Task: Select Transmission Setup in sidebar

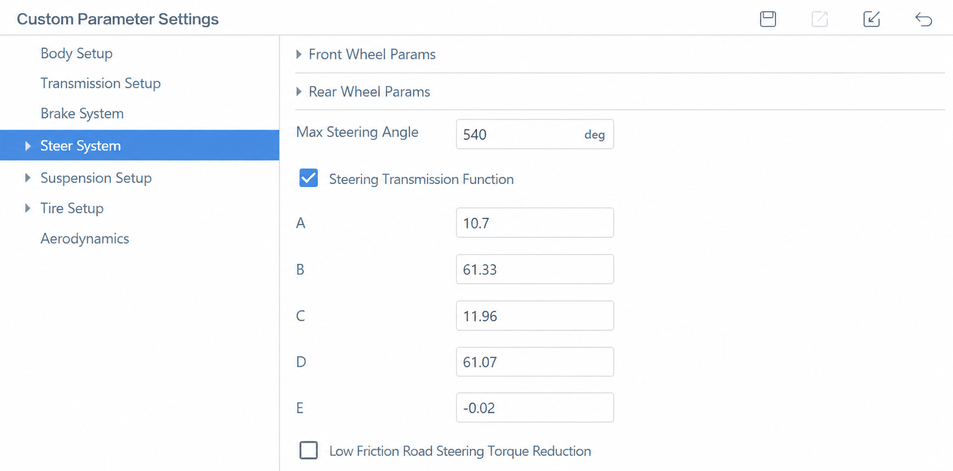Action: (100, 83)
